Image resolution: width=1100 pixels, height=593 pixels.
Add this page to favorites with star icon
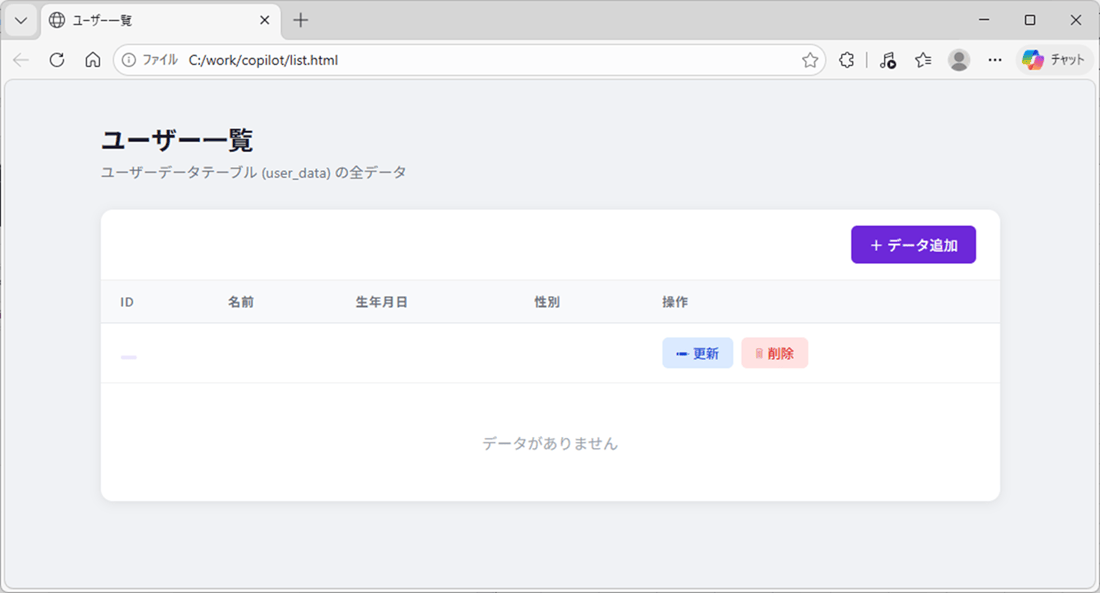[810, 60]
